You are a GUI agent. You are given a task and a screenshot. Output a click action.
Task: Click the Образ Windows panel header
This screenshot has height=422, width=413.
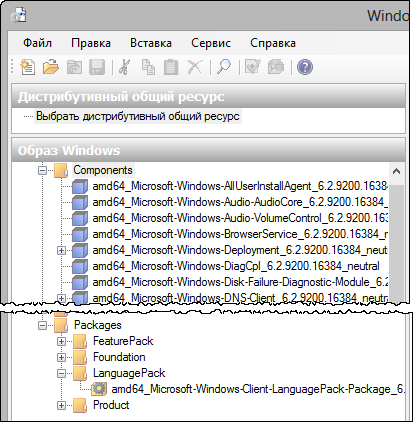click(208, 150)
